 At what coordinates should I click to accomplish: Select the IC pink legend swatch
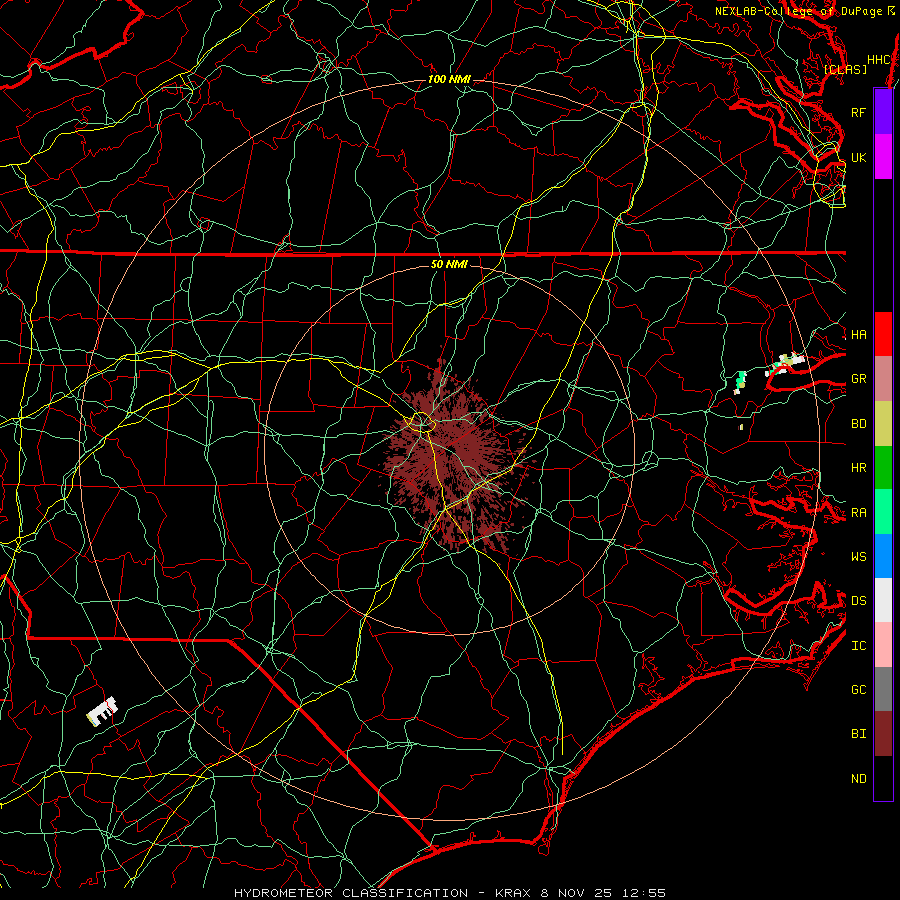[883, 645]
